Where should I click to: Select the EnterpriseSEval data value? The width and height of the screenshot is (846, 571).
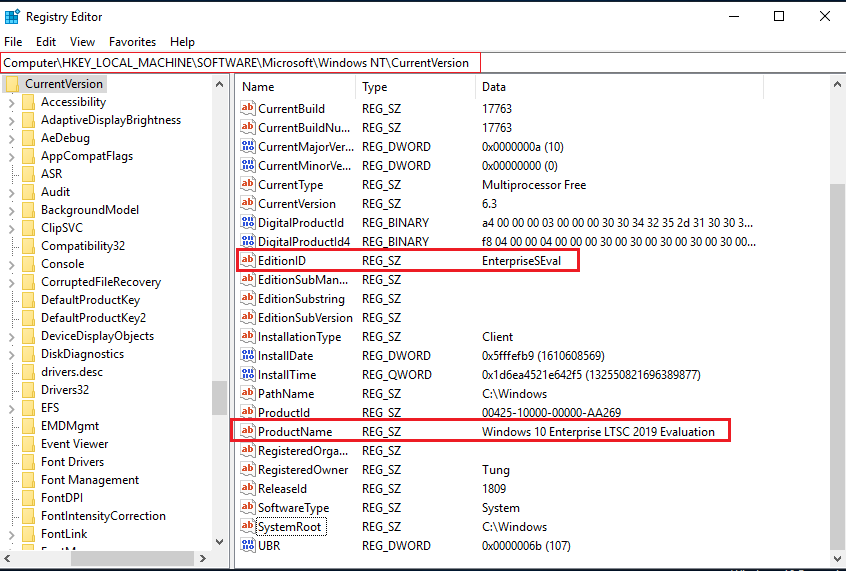pos(521,261)
